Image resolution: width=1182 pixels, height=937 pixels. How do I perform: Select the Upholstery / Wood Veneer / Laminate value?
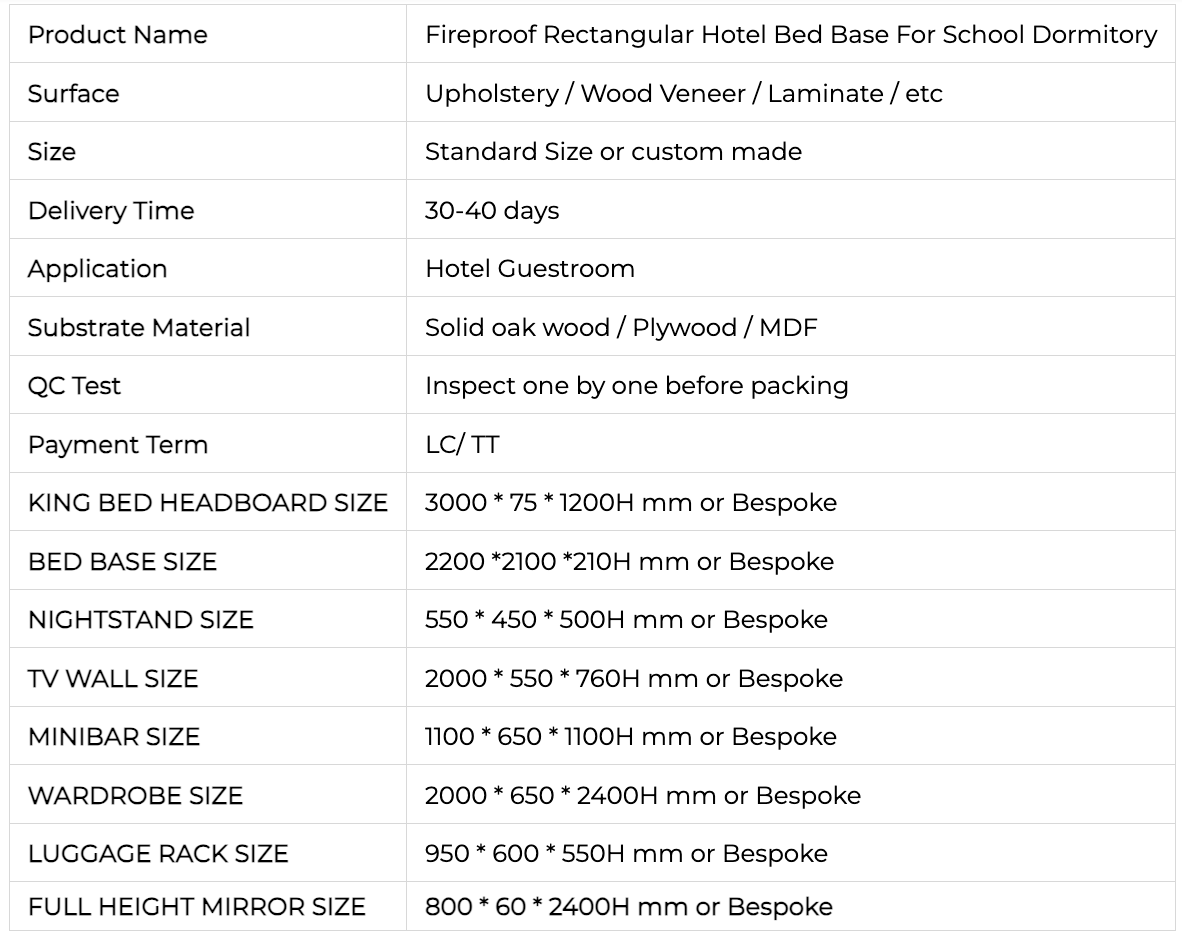click(683, 94)
